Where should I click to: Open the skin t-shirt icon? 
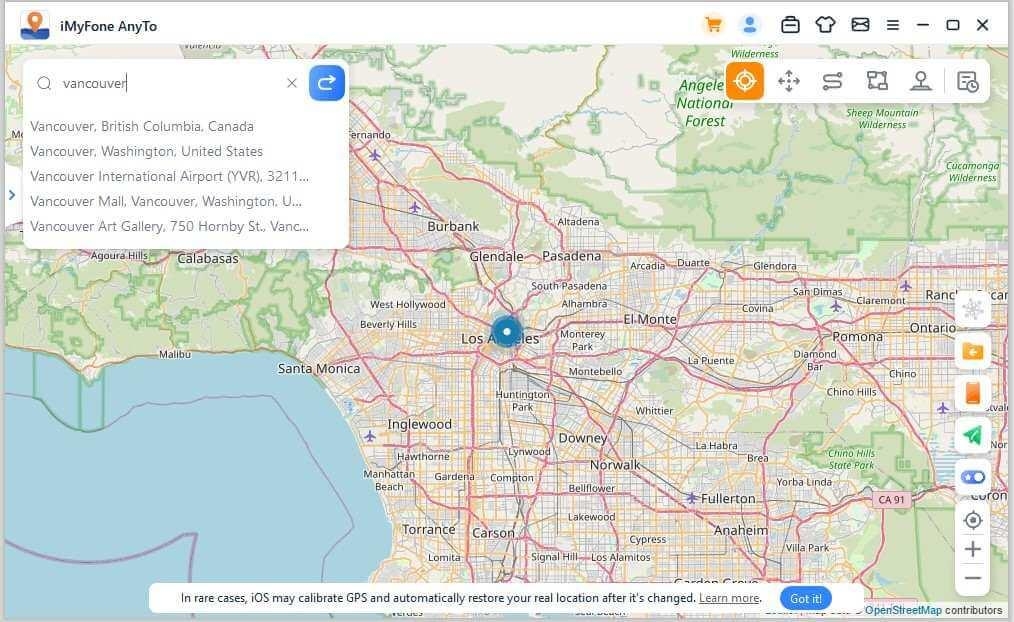tap(825, 25)
